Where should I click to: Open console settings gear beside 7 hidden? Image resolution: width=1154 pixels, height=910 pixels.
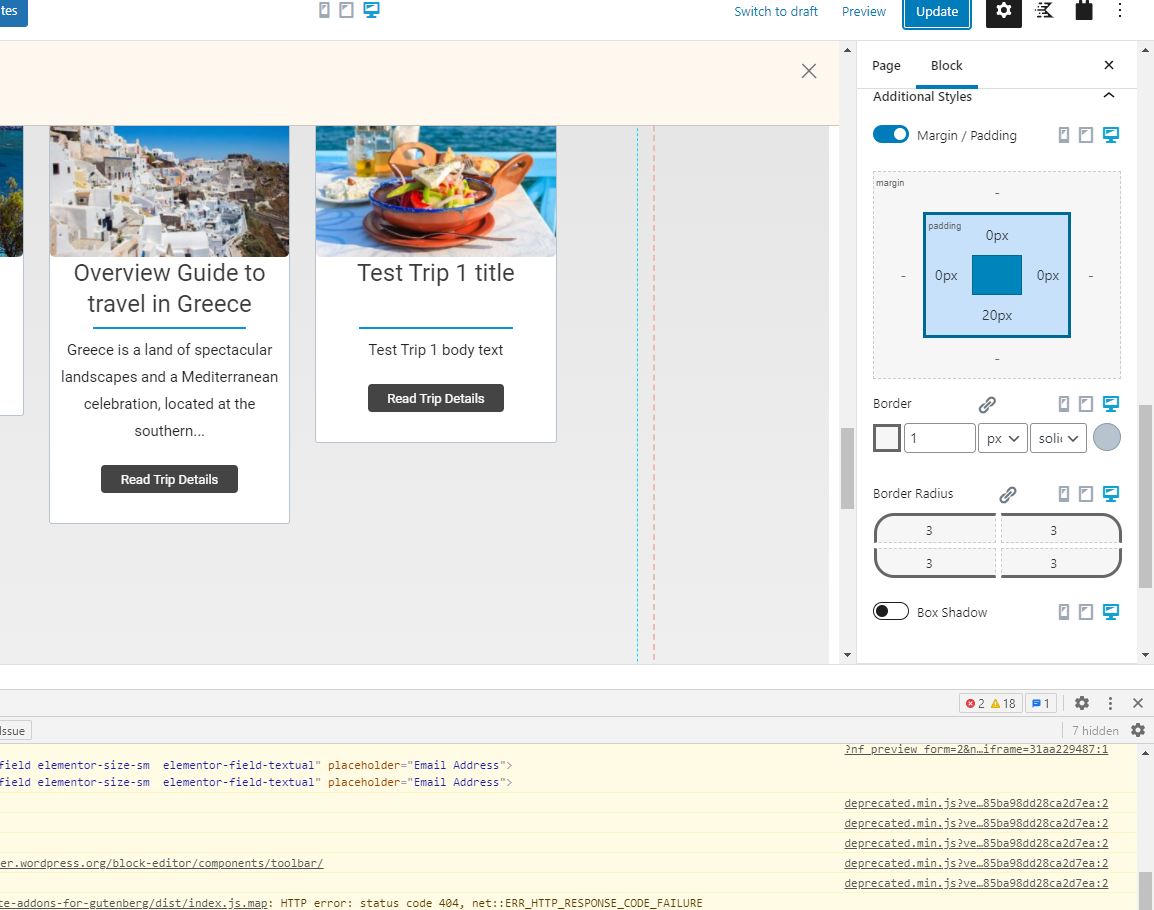coord(1138,730)
